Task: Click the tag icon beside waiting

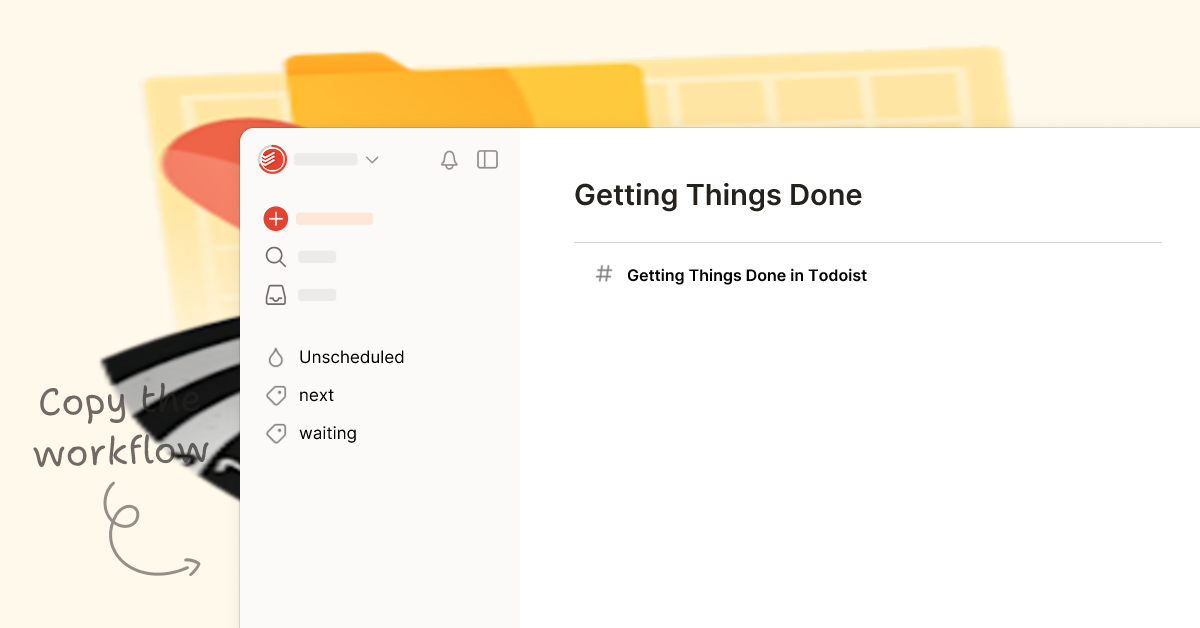Action: [276, 433]
